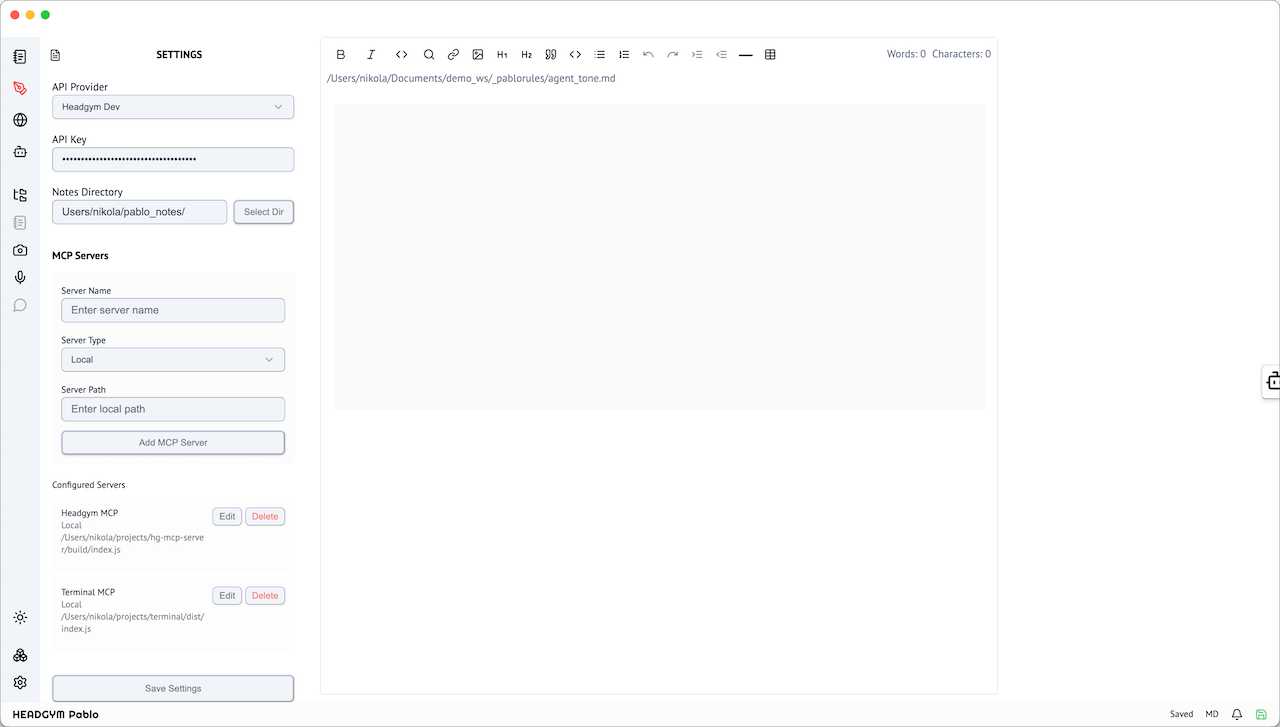The width and height of the screenshot is (1280, 727).
Task: Click the Terminal MCP server name
Action: (88, 592)
